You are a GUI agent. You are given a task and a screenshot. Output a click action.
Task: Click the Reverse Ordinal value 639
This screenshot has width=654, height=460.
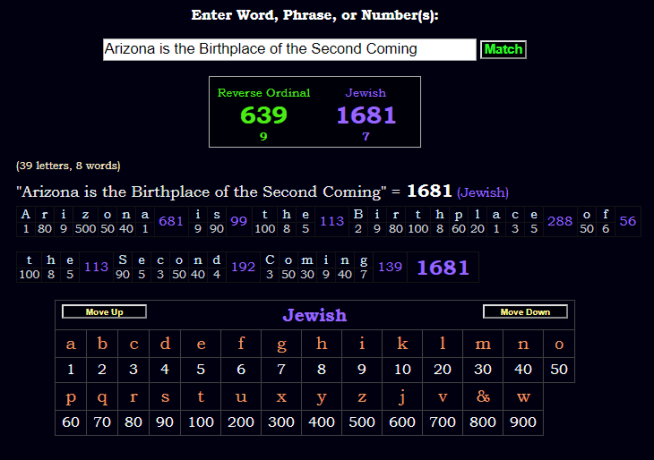tap(264, 115)
